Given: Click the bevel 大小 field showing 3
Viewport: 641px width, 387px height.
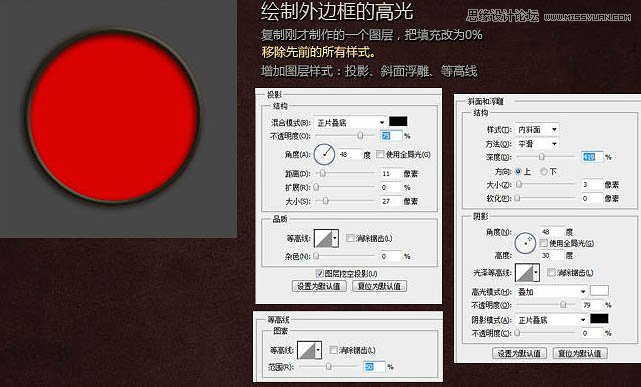Looking at the screenshot, I should (x=592, y=185).
